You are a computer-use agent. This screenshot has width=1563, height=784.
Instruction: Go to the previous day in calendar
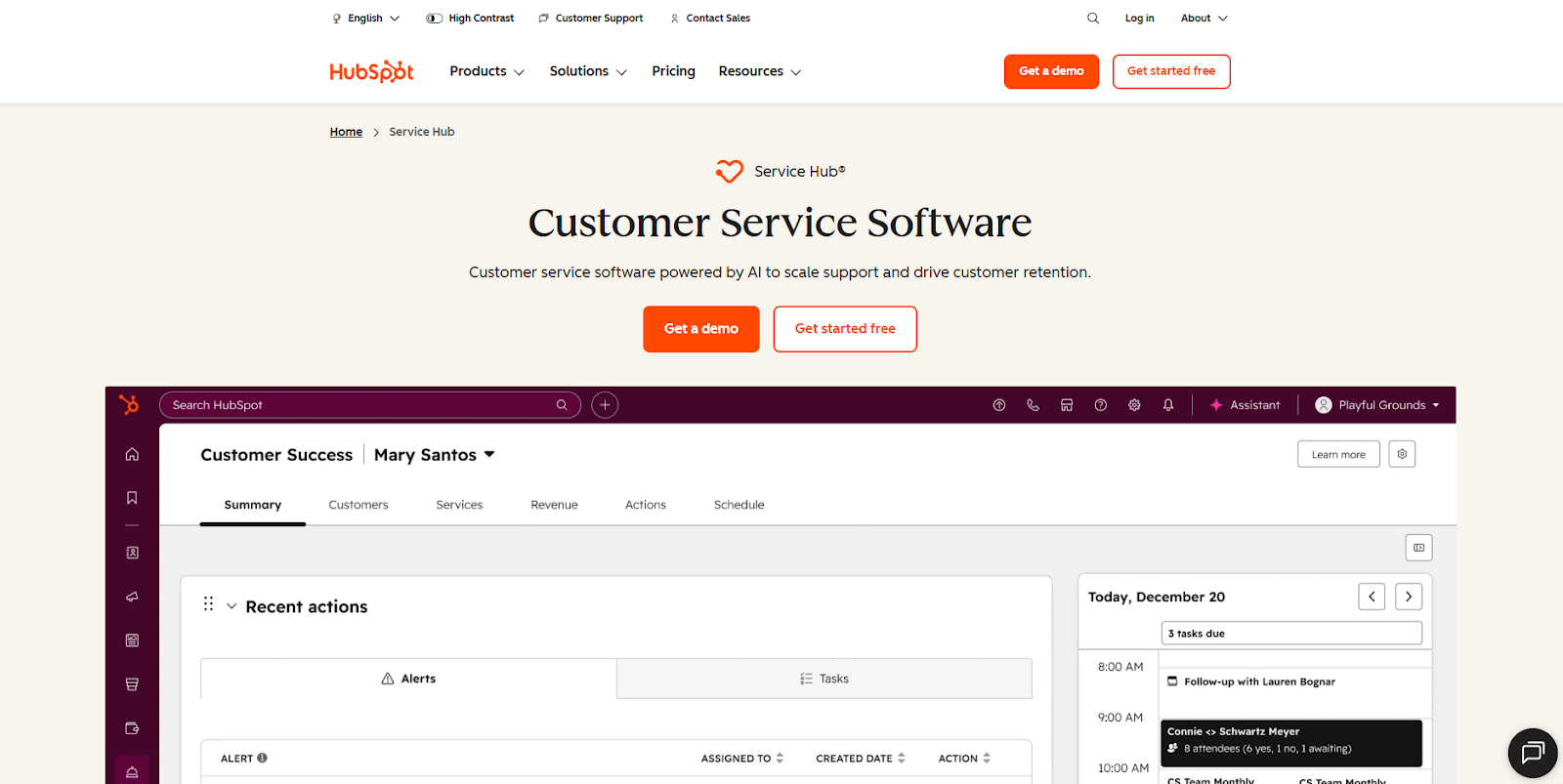pos(1372,597)
